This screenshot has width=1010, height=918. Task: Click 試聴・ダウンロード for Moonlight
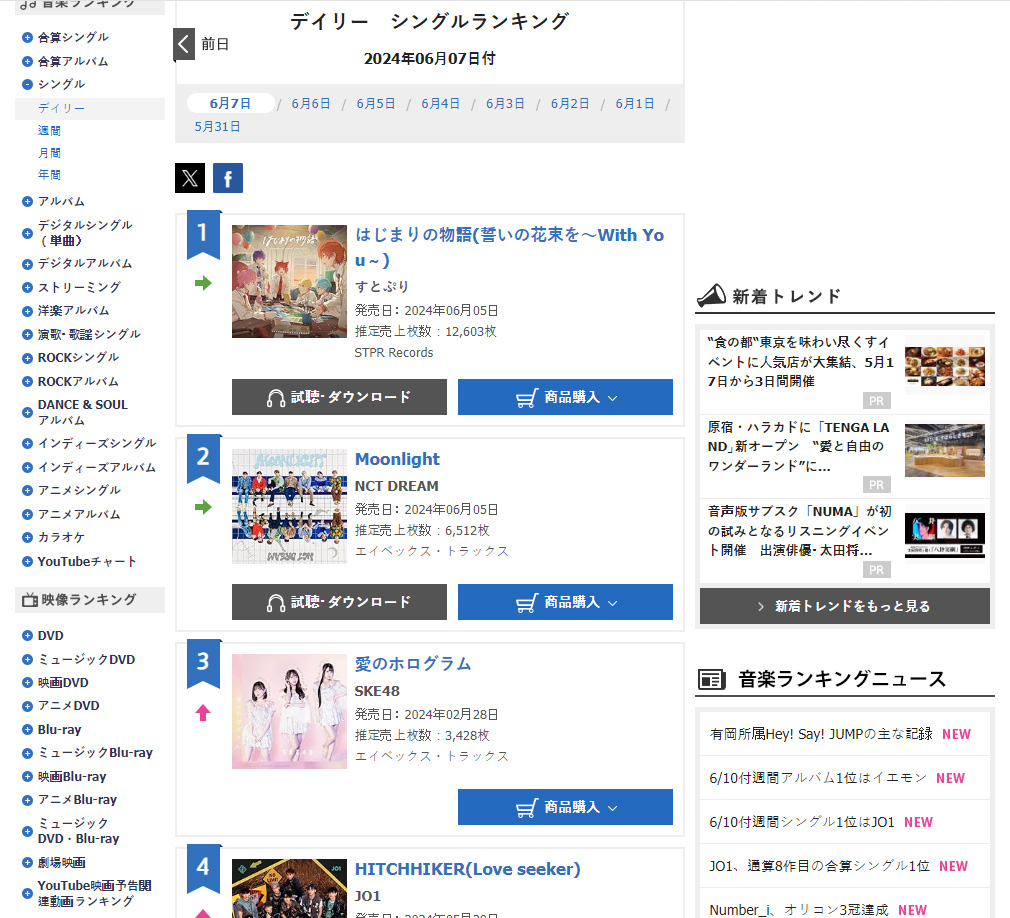tap(339, 602)
